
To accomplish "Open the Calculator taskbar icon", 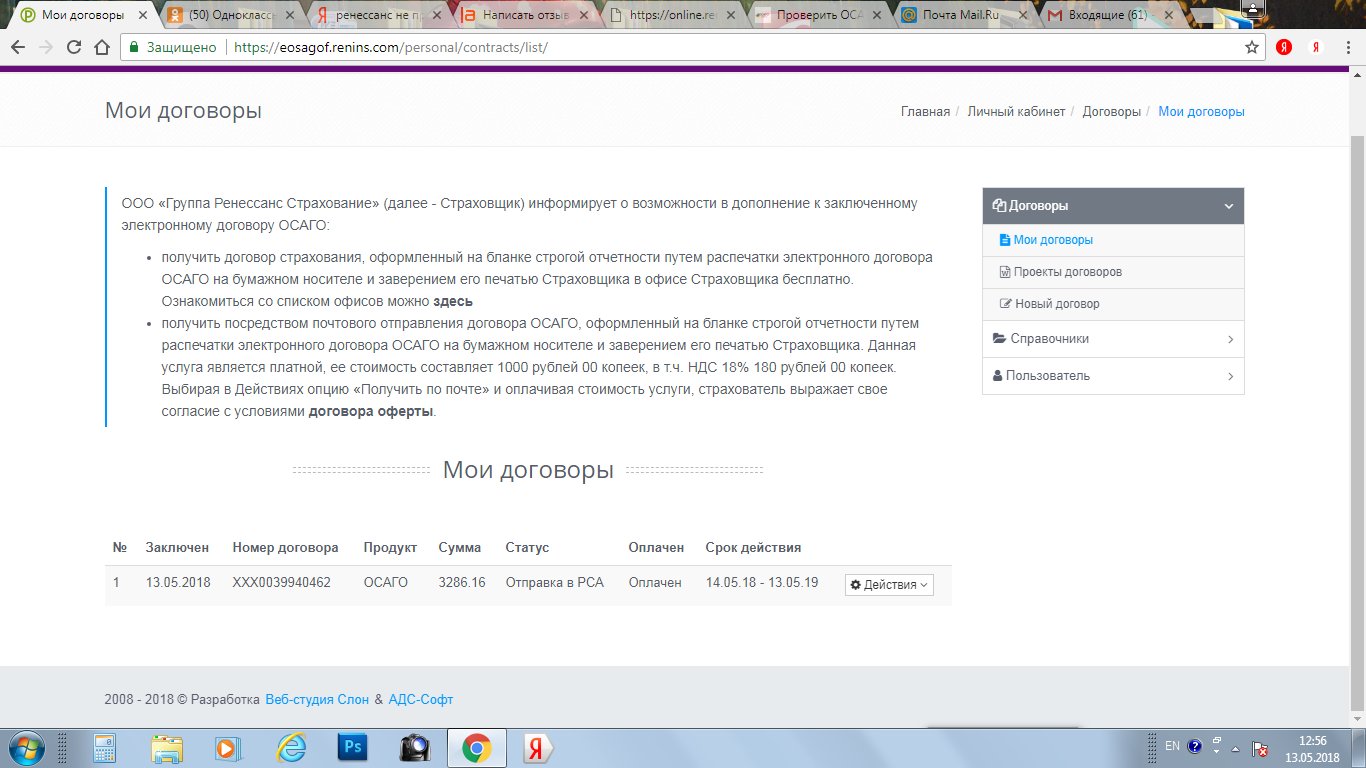I will (x=105, y=747).
